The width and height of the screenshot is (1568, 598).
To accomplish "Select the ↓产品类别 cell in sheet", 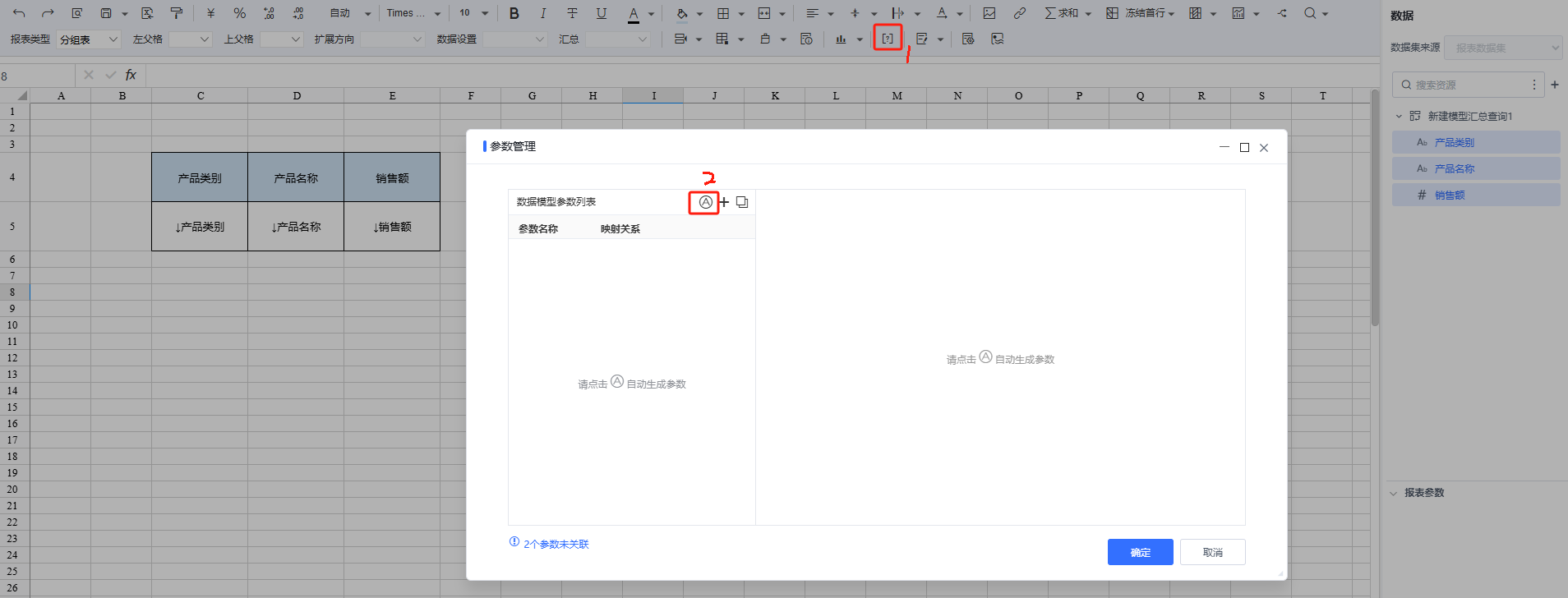I will pyautogui.click(x=200, y=227).
